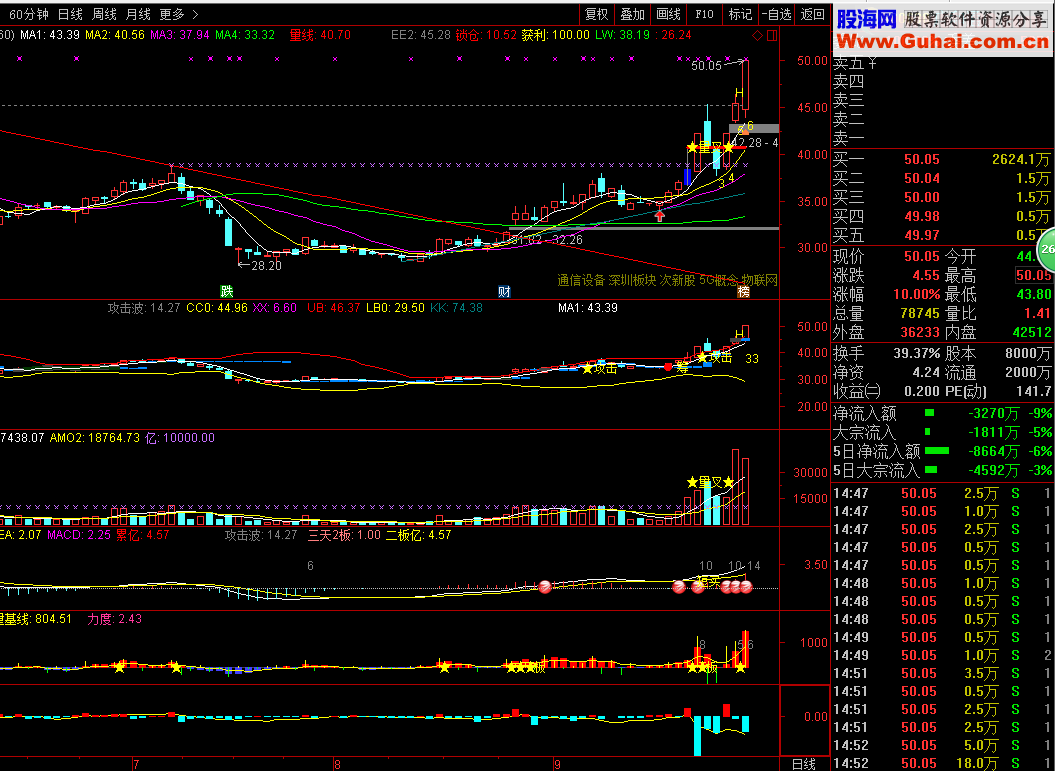Image resolution: width=1055 pixels, height=771 pixels.
Task: Open the F10 company info
Action: pyautogui.click(x=704, y=14)
